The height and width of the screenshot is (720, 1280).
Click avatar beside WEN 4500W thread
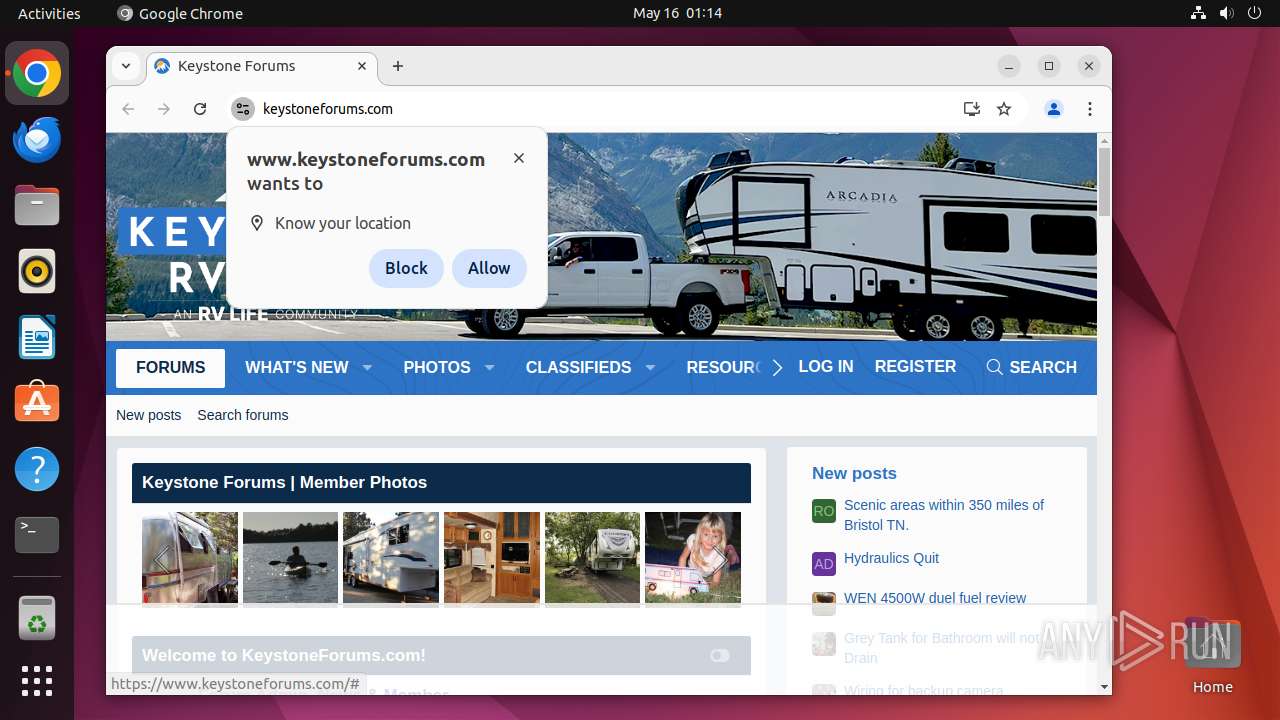pyautogui.click(x=824, y=604)
